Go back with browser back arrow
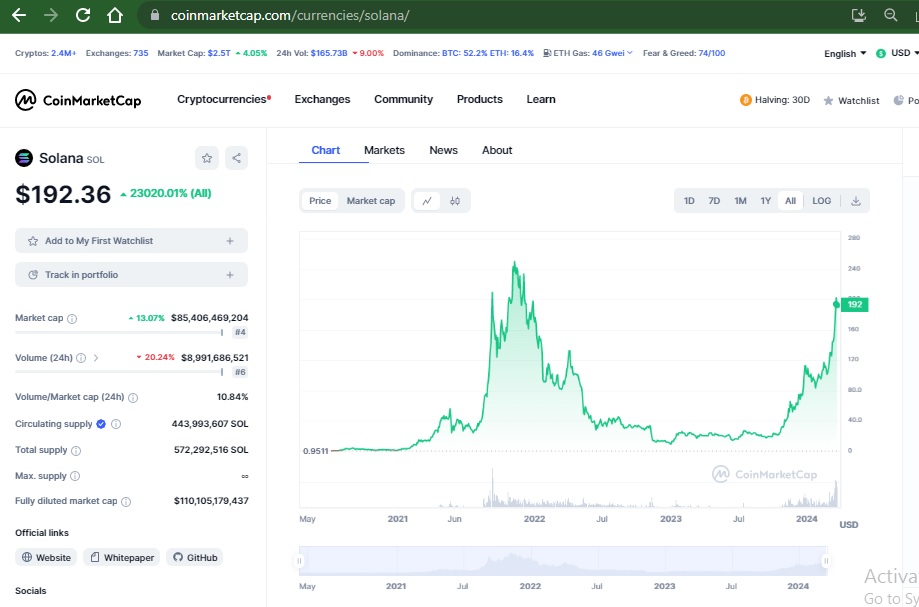This screenshot has width=919, height=607. pyautogui.click(x=19, y=15)
